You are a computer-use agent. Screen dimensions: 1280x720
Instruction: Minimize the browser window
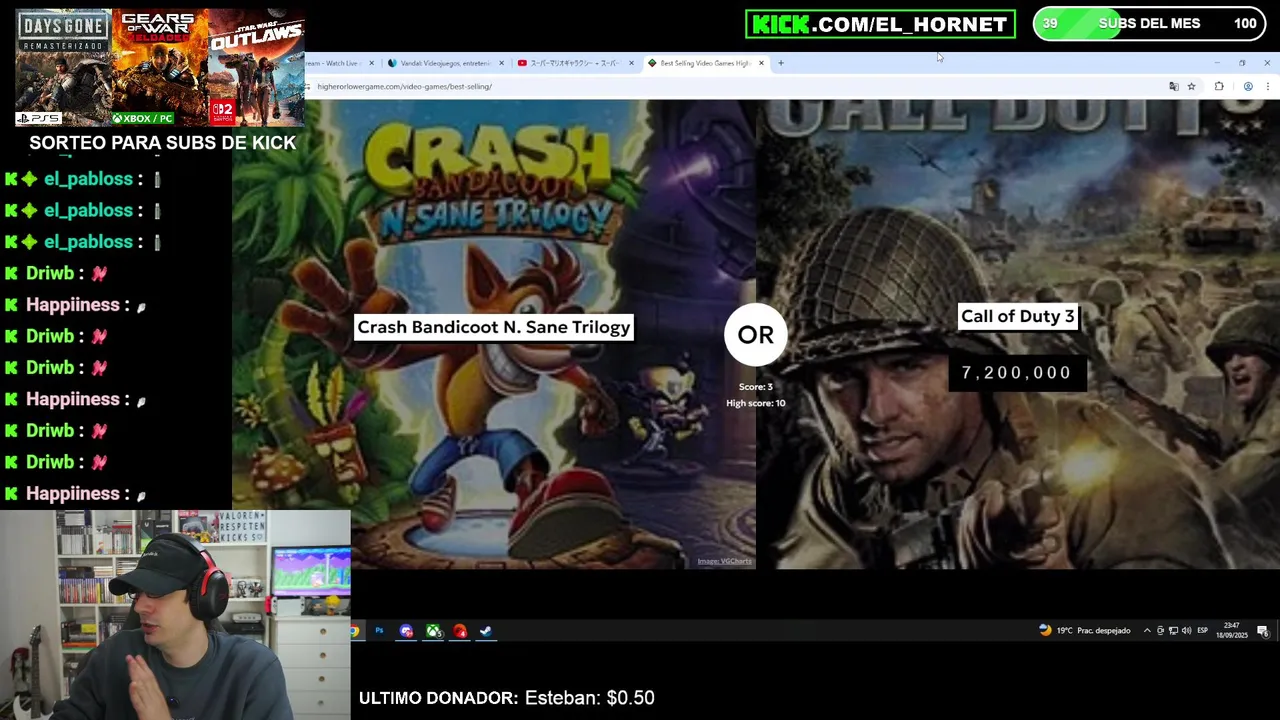[x=1217, y=63]
